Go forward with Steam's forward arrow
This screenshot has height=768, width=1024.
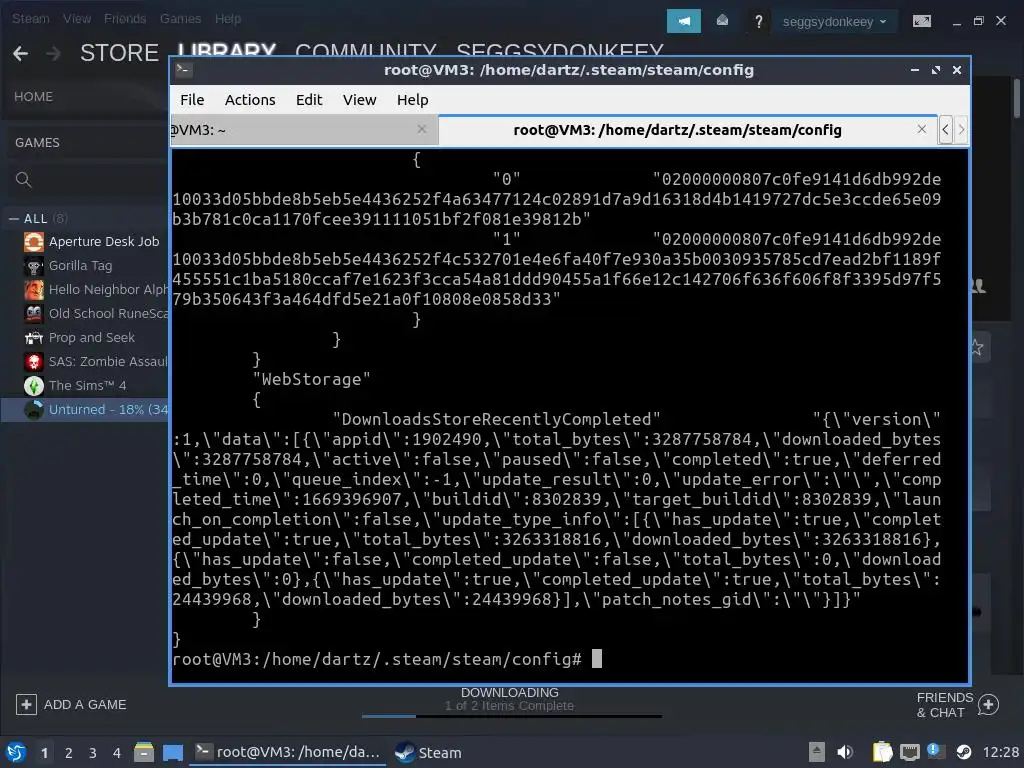tap(54, 53)
